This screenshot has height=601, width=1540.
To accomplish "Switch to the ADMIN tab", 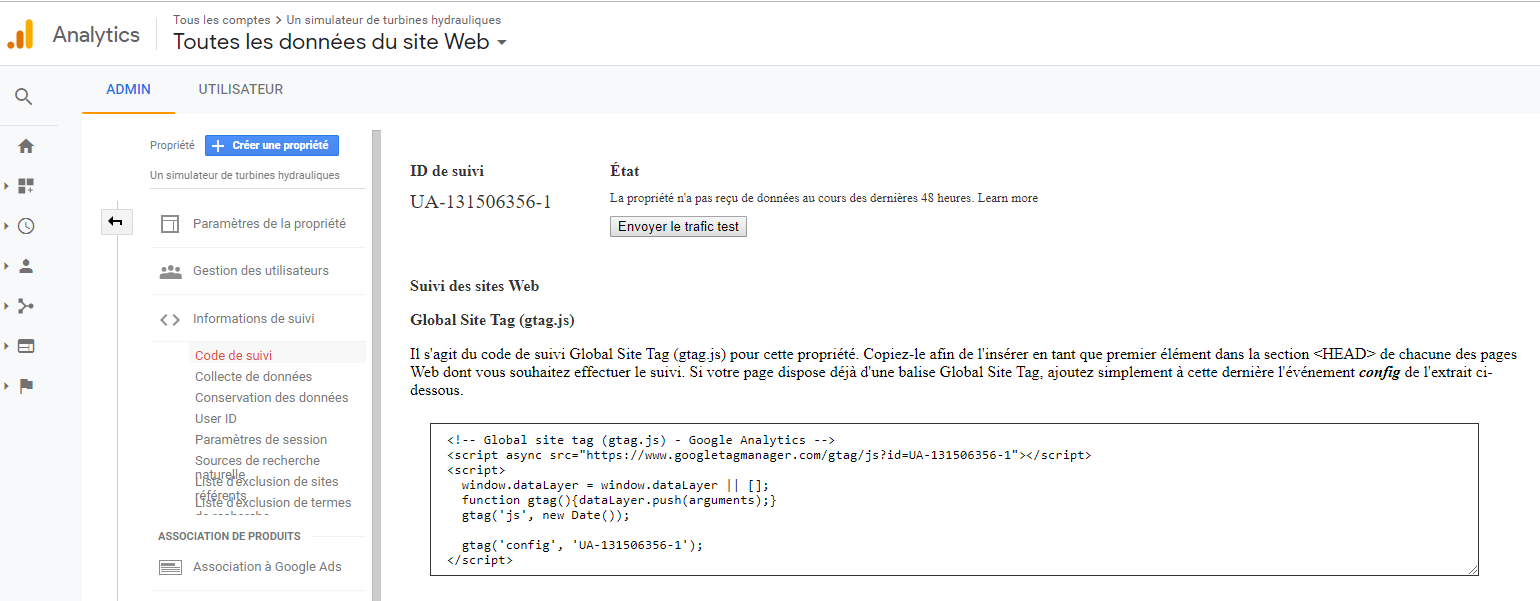I will pyautogui.click(x=128, y=89).
